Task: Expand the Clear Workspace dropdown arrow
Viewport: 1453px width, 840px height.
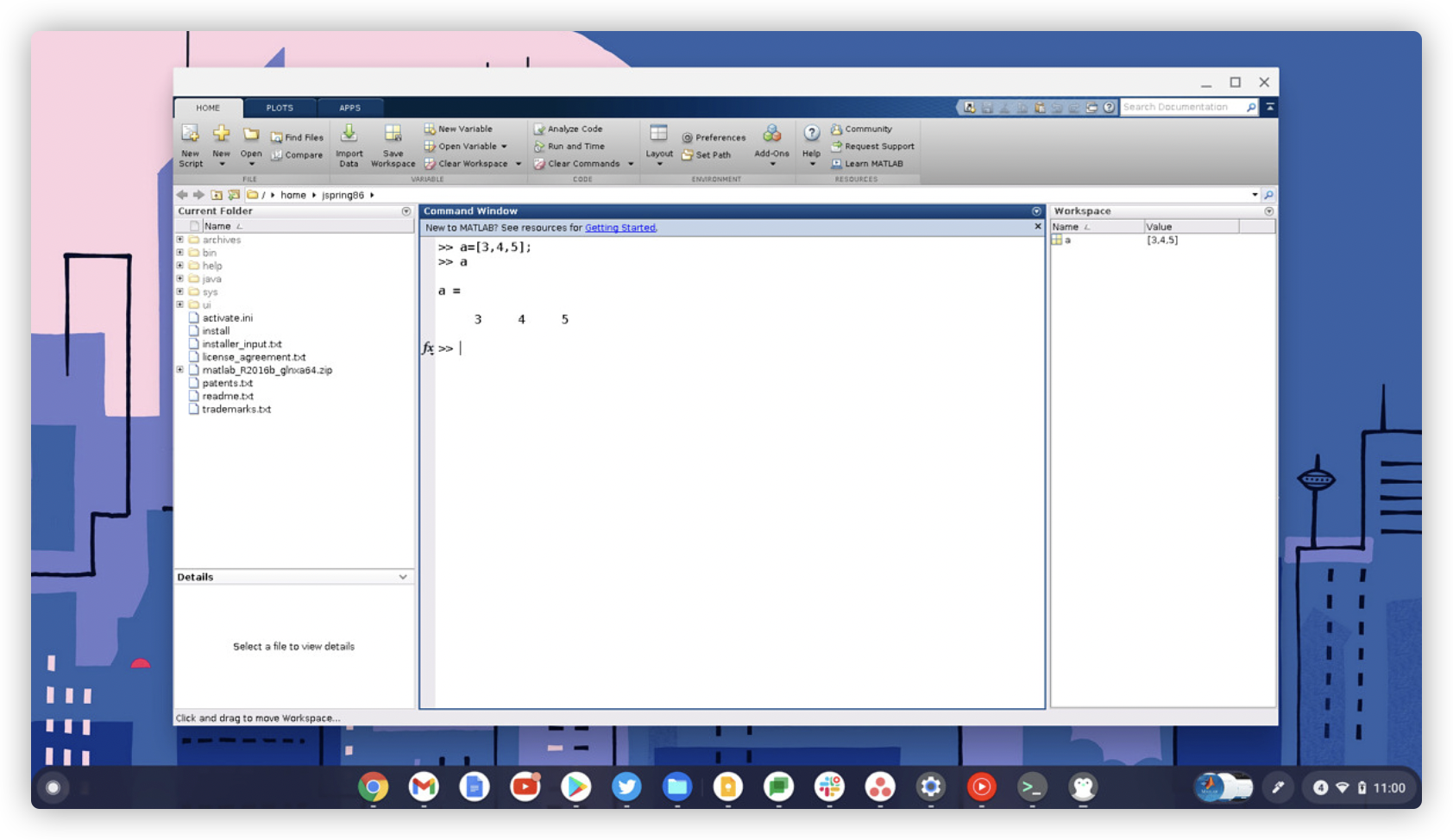Action: pyautogui.click(x=519, y=164)
